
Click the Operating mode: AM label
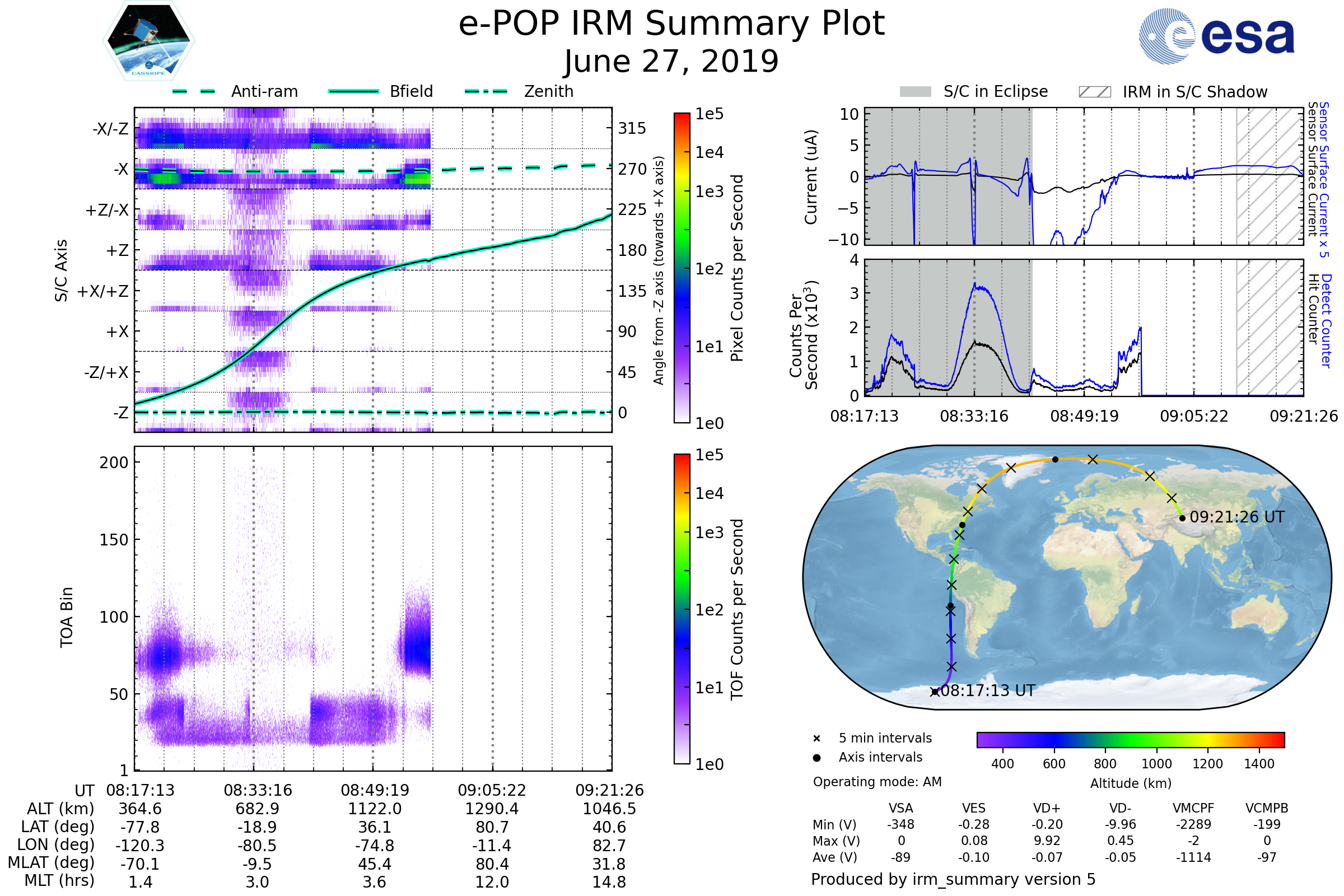coord(877,782)
